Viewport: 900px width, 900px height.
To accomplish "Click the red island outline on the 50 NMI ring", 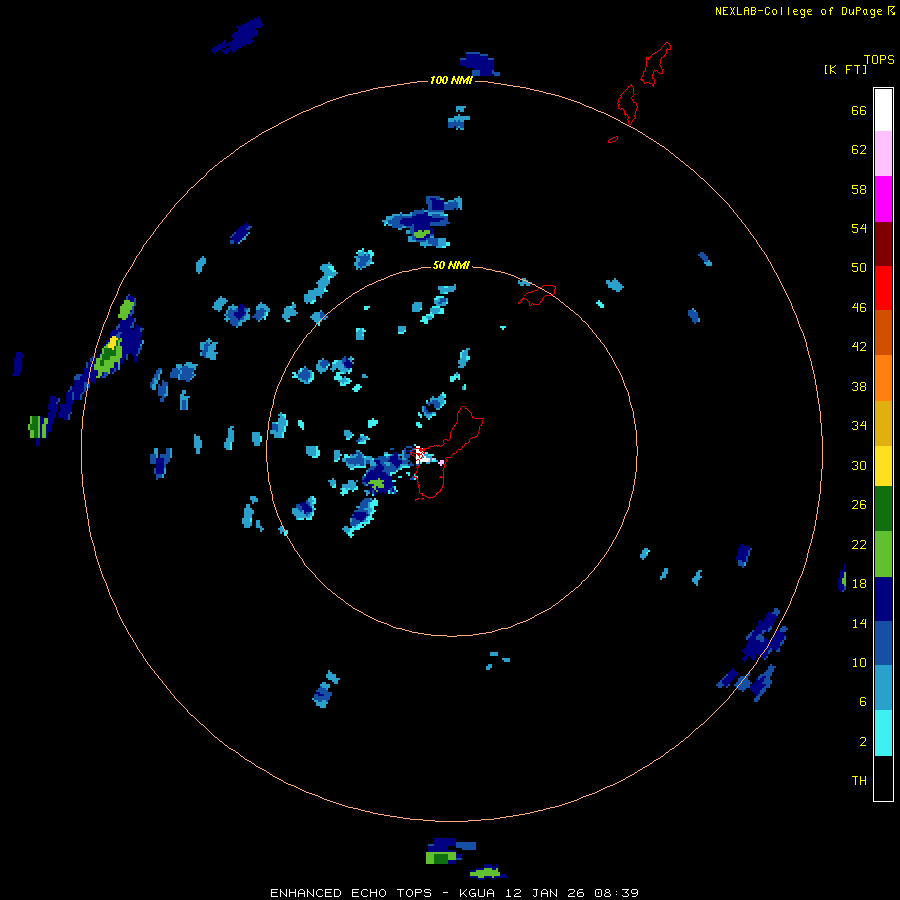I will pos(537,294).
